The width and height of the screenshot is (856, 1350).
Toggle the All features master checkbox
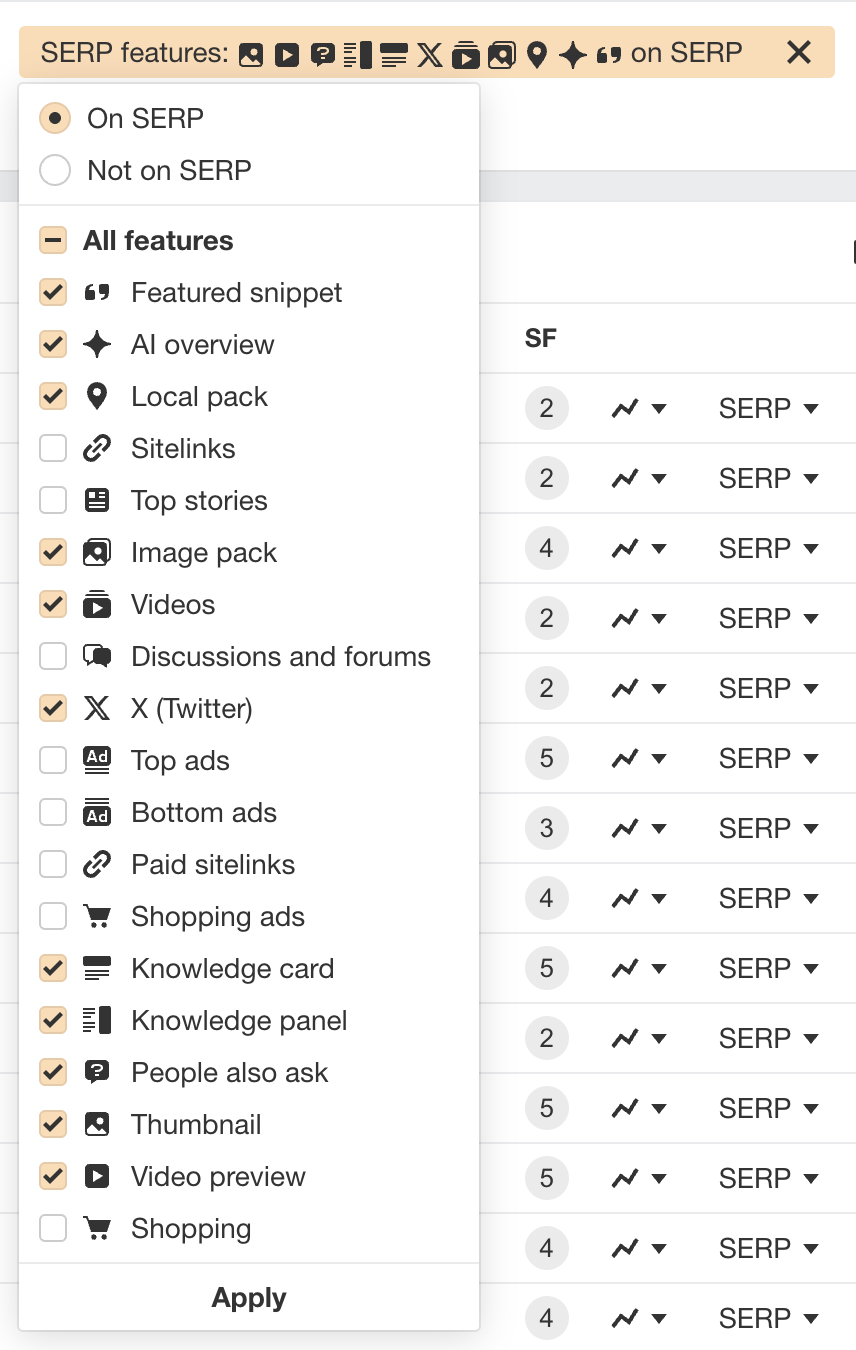pyautogui.click(x=53, y=240)
